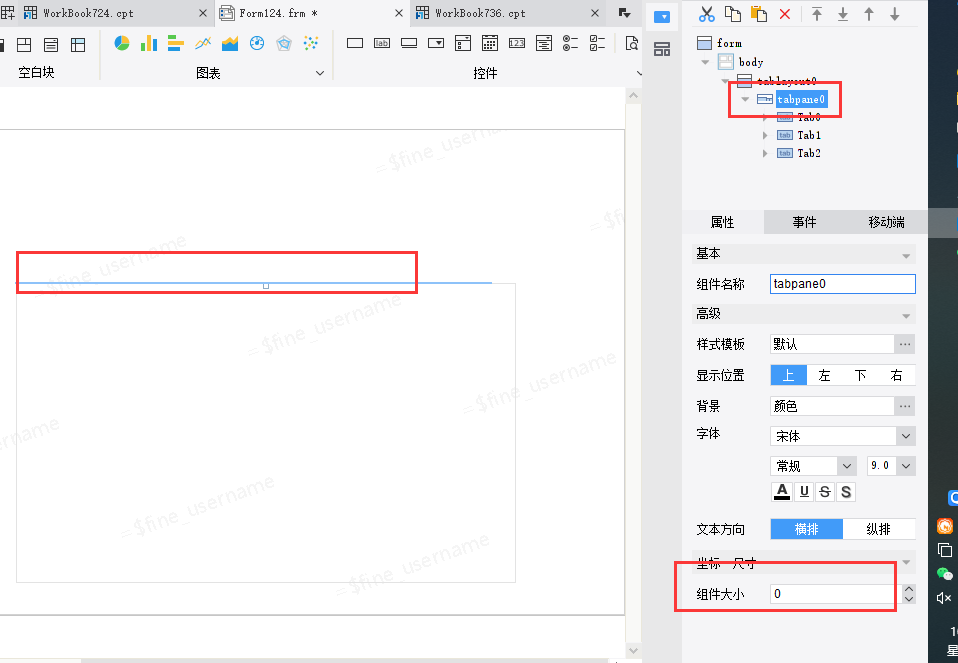Select the form root tree node
The image size is (958, 663).
coord(729,43)
